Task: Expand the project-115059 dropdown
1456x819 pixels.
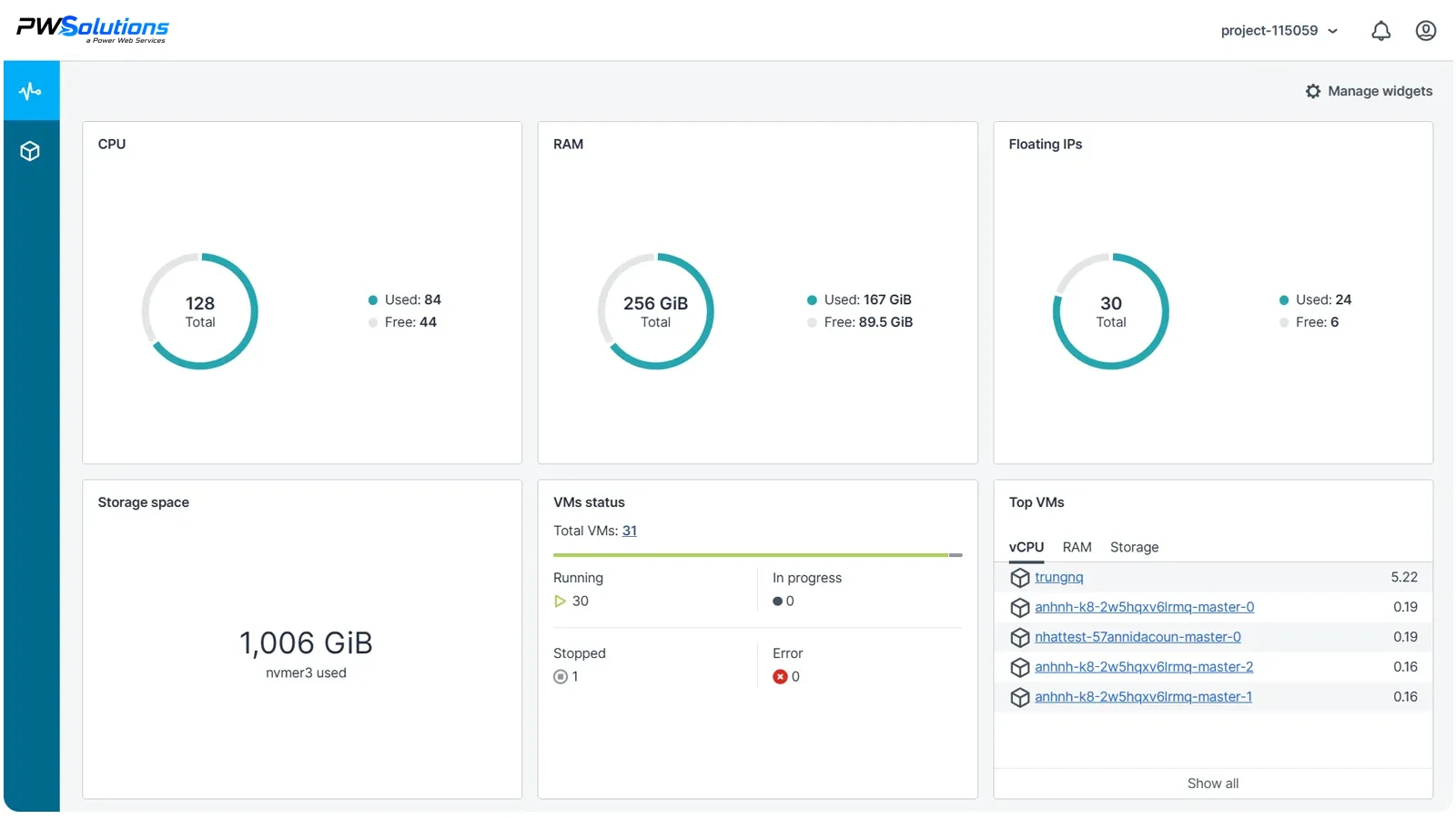Action: (1279, 31)
